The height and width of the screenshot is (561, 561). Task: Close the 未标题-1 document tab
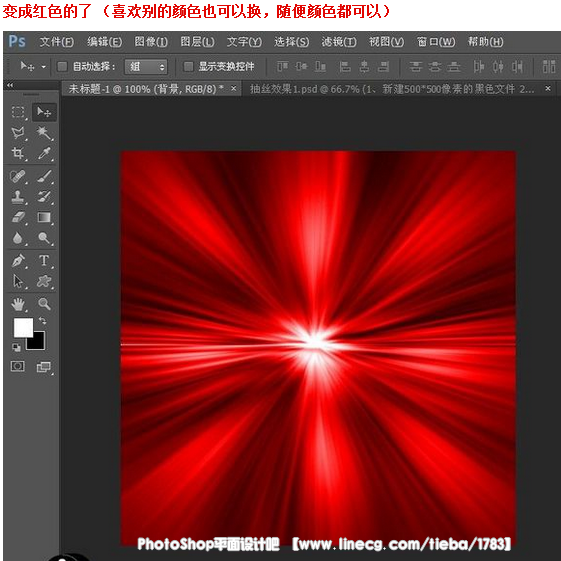pyautogui.click(x=234, y=88)
